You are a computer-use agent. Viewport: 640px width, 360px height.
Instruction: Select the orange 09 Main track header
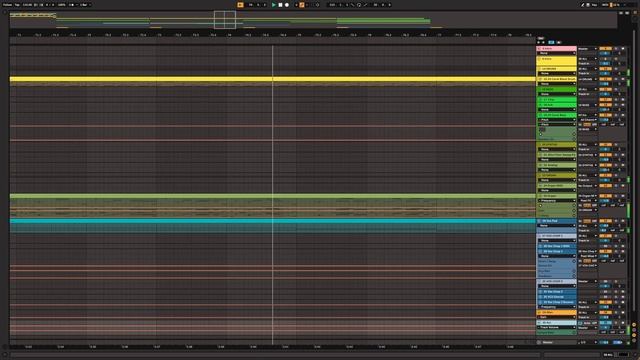[x=556, y=312]
